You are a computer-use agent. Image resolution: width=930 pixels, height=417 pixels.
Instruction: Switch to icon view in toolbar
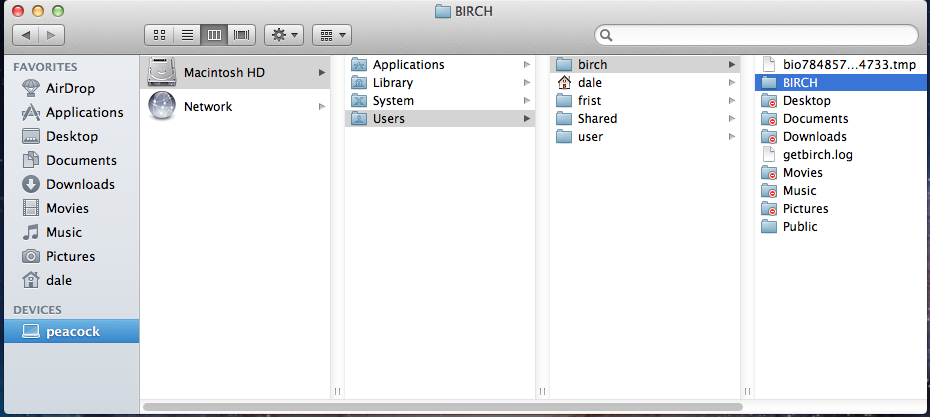[x=159, y=35]
